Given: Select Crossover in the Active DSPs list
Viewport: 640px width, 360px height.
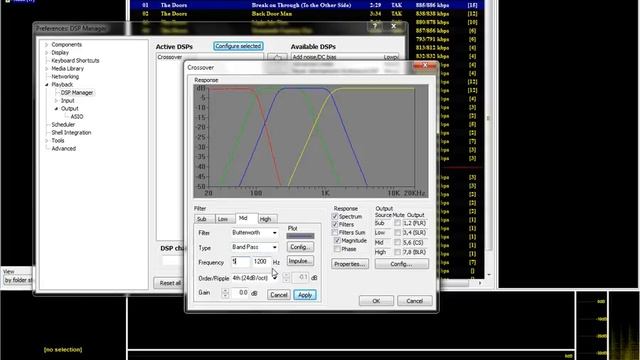Looking at the screenshot, I should pyautogui.click(x=170, y=57).
